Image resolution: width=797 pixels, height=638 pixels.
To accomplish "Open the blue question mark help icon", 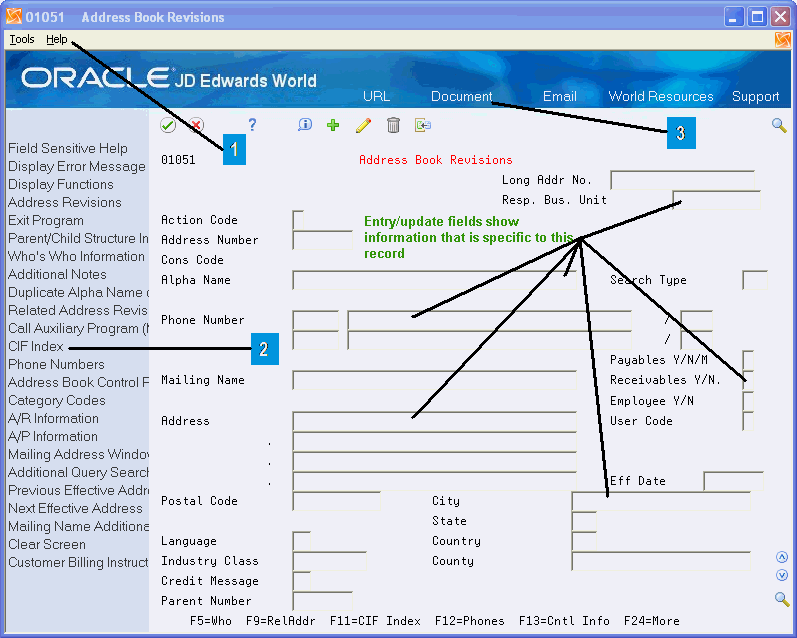I will [252, 125].
